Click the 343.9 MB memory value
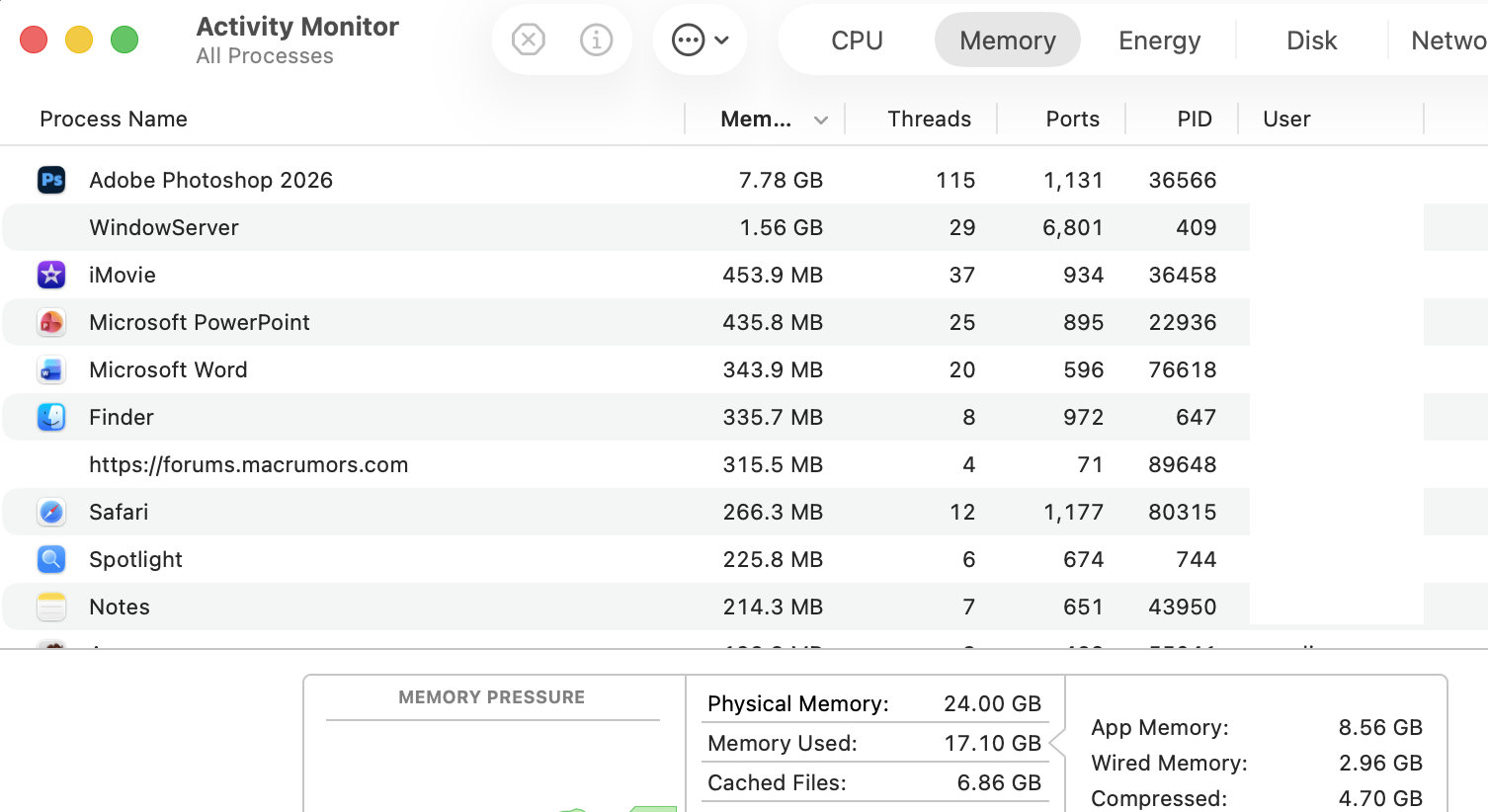This screenshot has height=812, width=1488. pyautogui.click(x=773, y=369)
